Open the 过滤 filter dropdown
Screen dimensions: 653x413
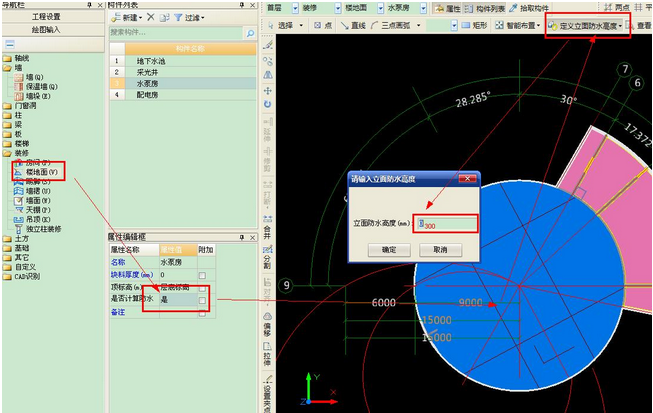[189, 17]
